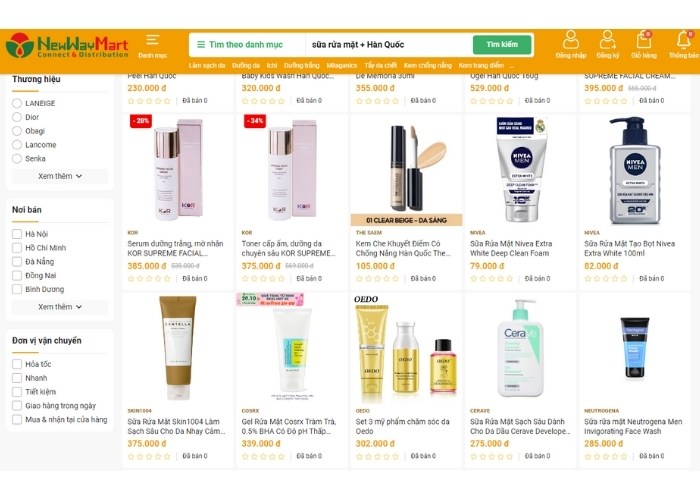Screen dimensions: 700x500
Task: Click the Đăng nhập user icon
Action: click(x=571, y=40)
